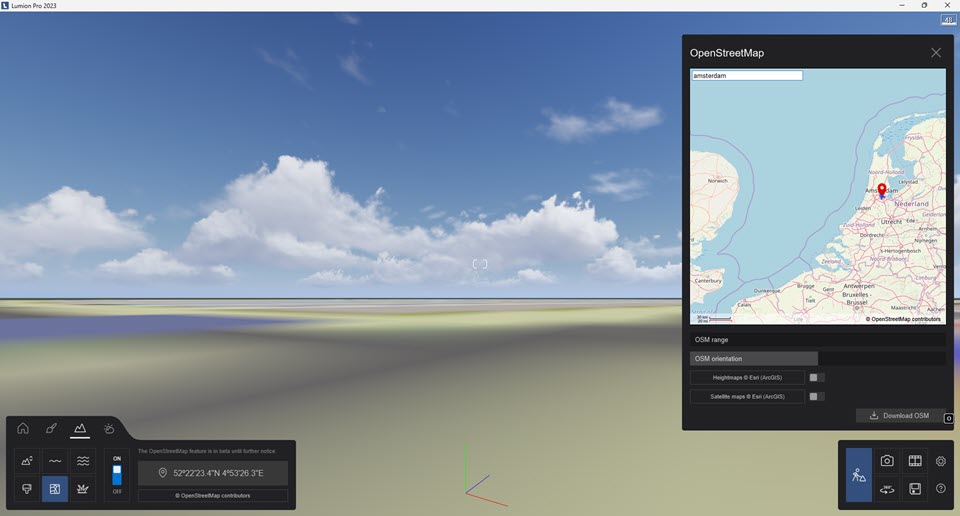Screen dimensions: 960x516
Task: Enable the Heightmaps Esri toggle
Action: tap(817, 378)
